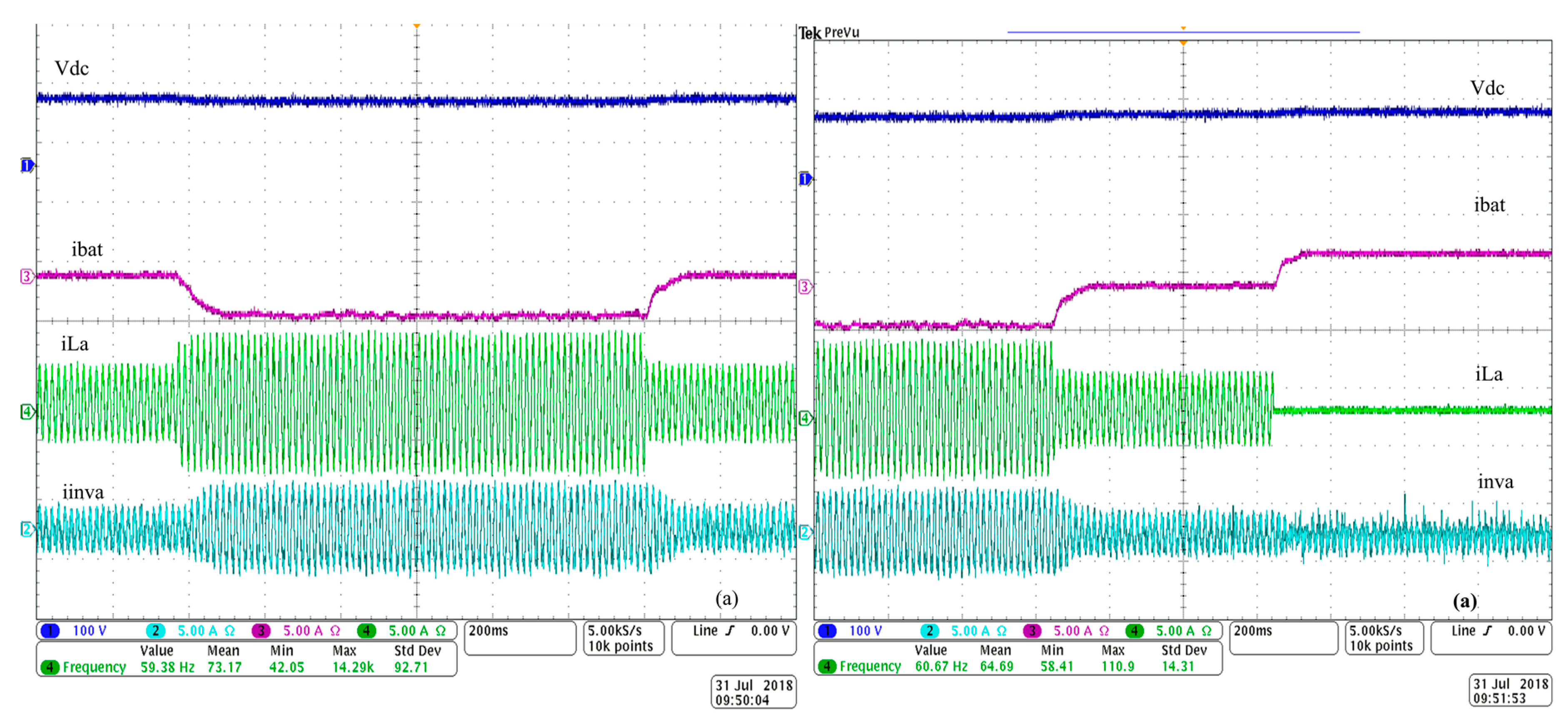Click channel 3 marker on right scope
Viewport: 1568px width, 721px height.
coord(804,286)
